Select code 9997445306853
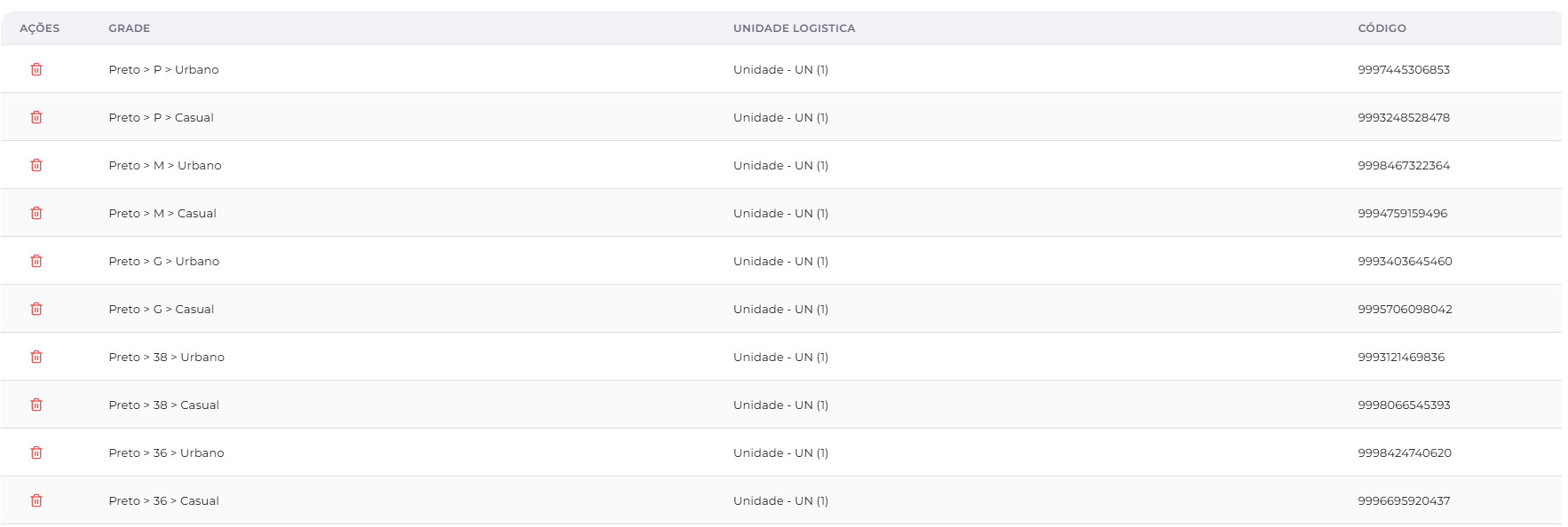This screenshot has width=1568, height=527. click(x=1404, y=69)
